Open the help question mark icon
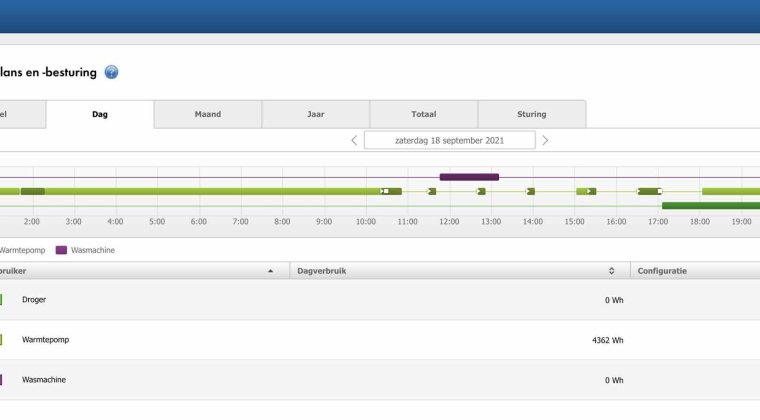This screenshot has width=760, height=420. 111,72
